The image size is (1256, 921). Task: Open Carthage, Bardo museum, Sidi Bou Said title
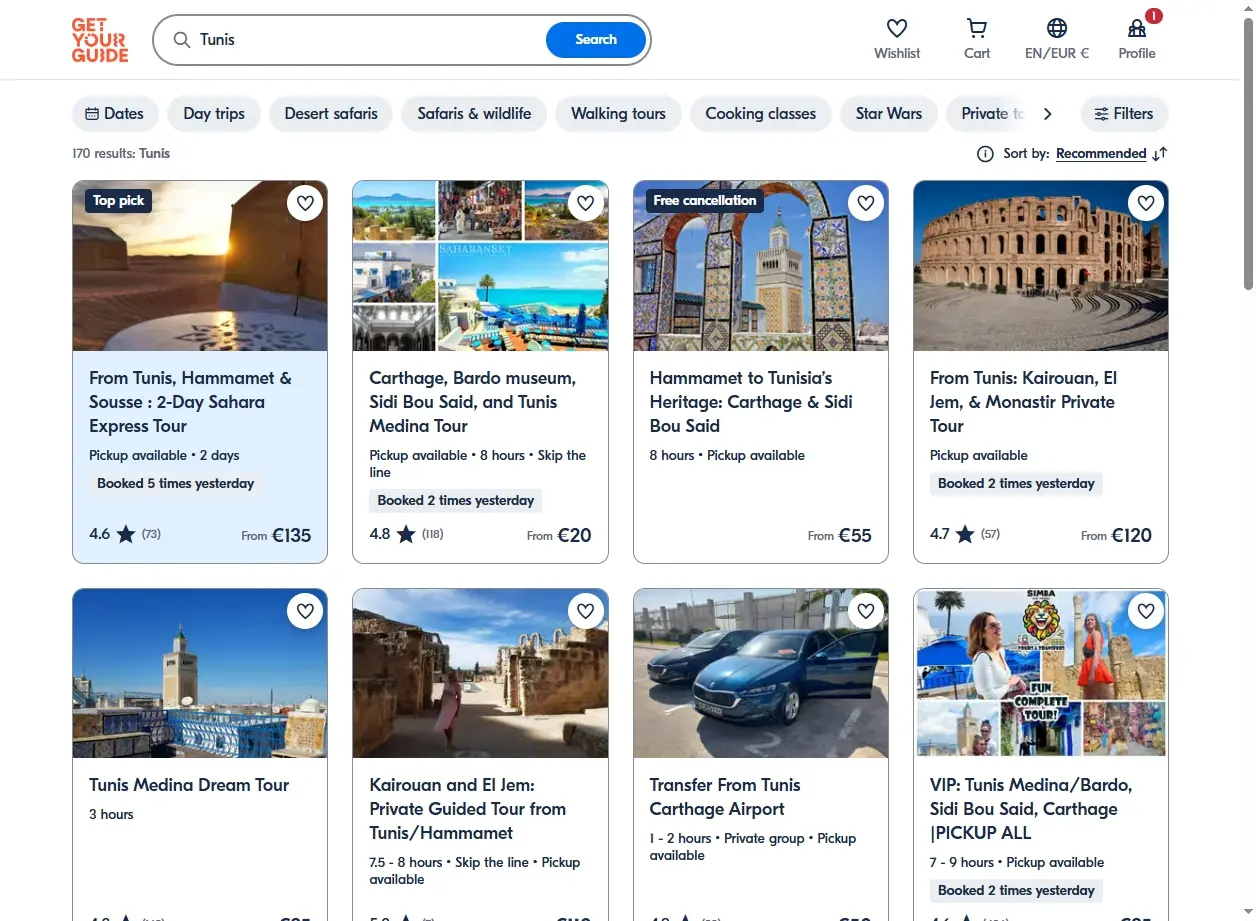click(x=472, y=402)
